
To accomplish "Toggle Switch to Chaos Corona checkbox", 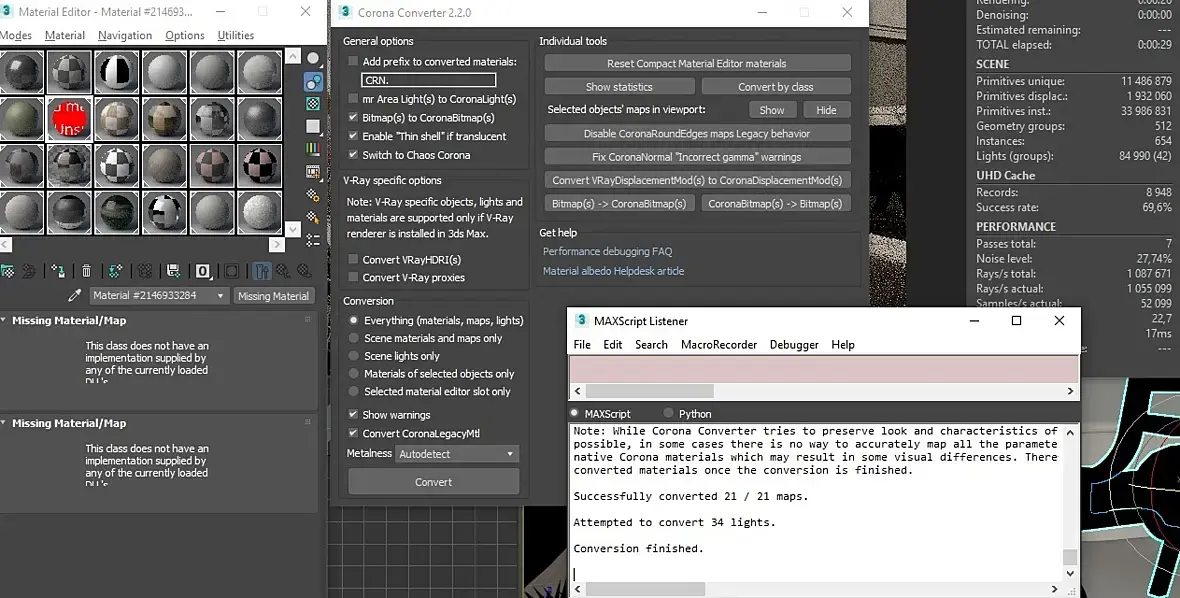I will pyautogui.click(x=353, y=155).
